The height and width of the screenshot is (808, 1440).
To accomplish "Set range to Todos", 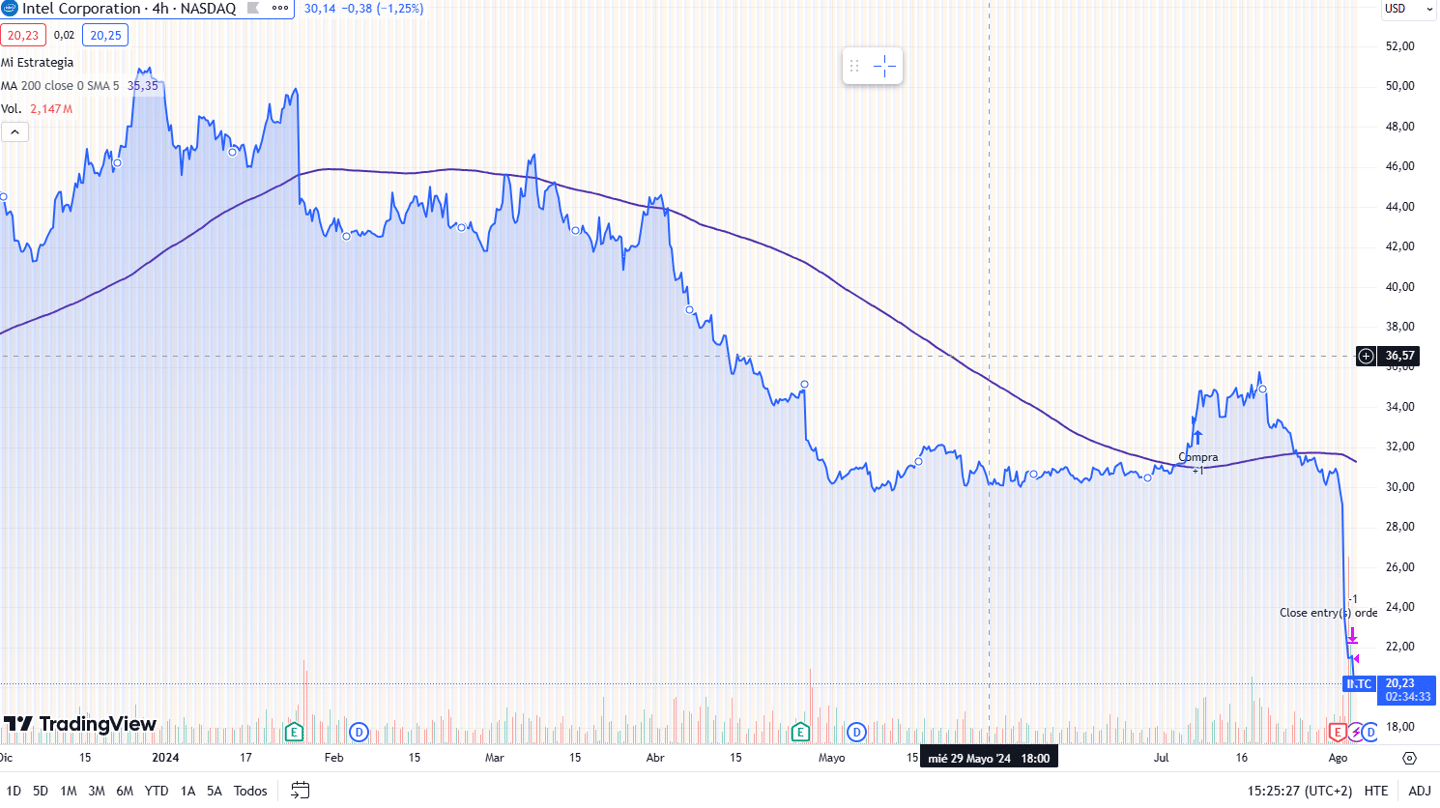I will [x=250, y=791].
